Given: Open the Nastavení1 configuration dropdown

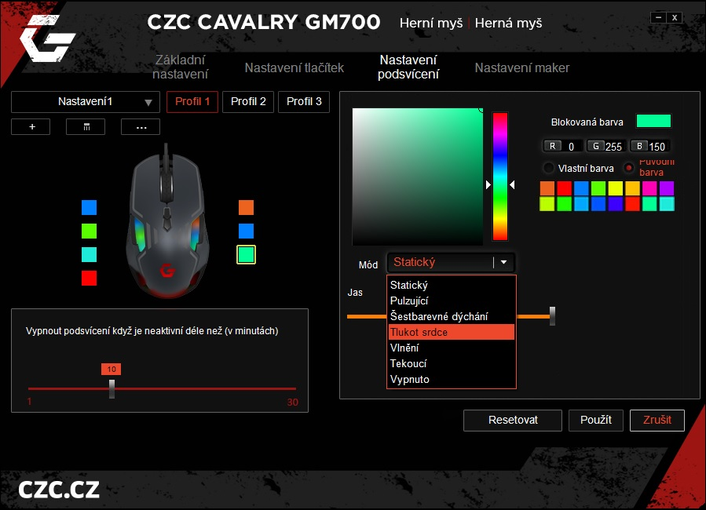Looking at the screenshot, I should point(85,102).
